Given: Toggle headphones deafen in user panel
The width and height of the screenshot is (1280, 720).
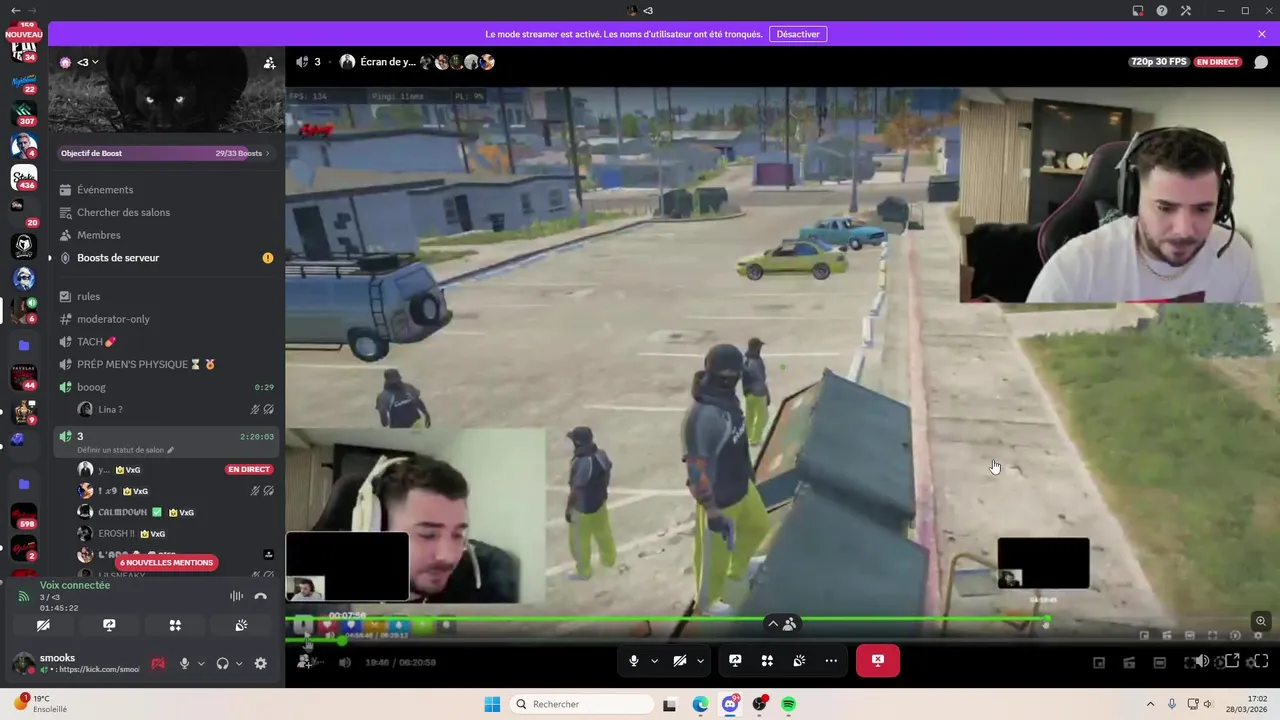Looking at the screenshot, I should tap(222, 663).
